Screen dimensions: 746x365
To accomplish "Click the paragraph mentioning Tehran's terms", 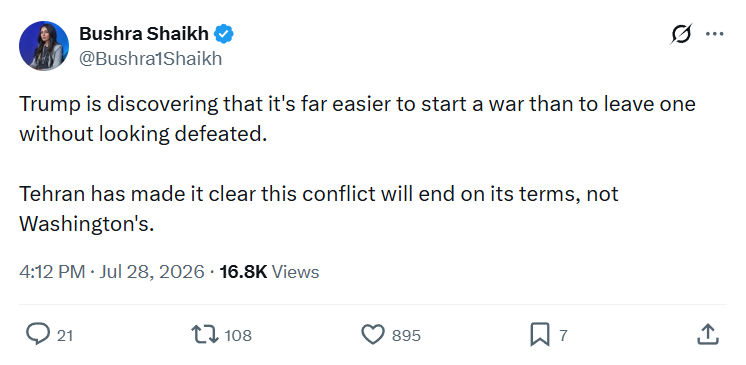I will click(319, 209).
